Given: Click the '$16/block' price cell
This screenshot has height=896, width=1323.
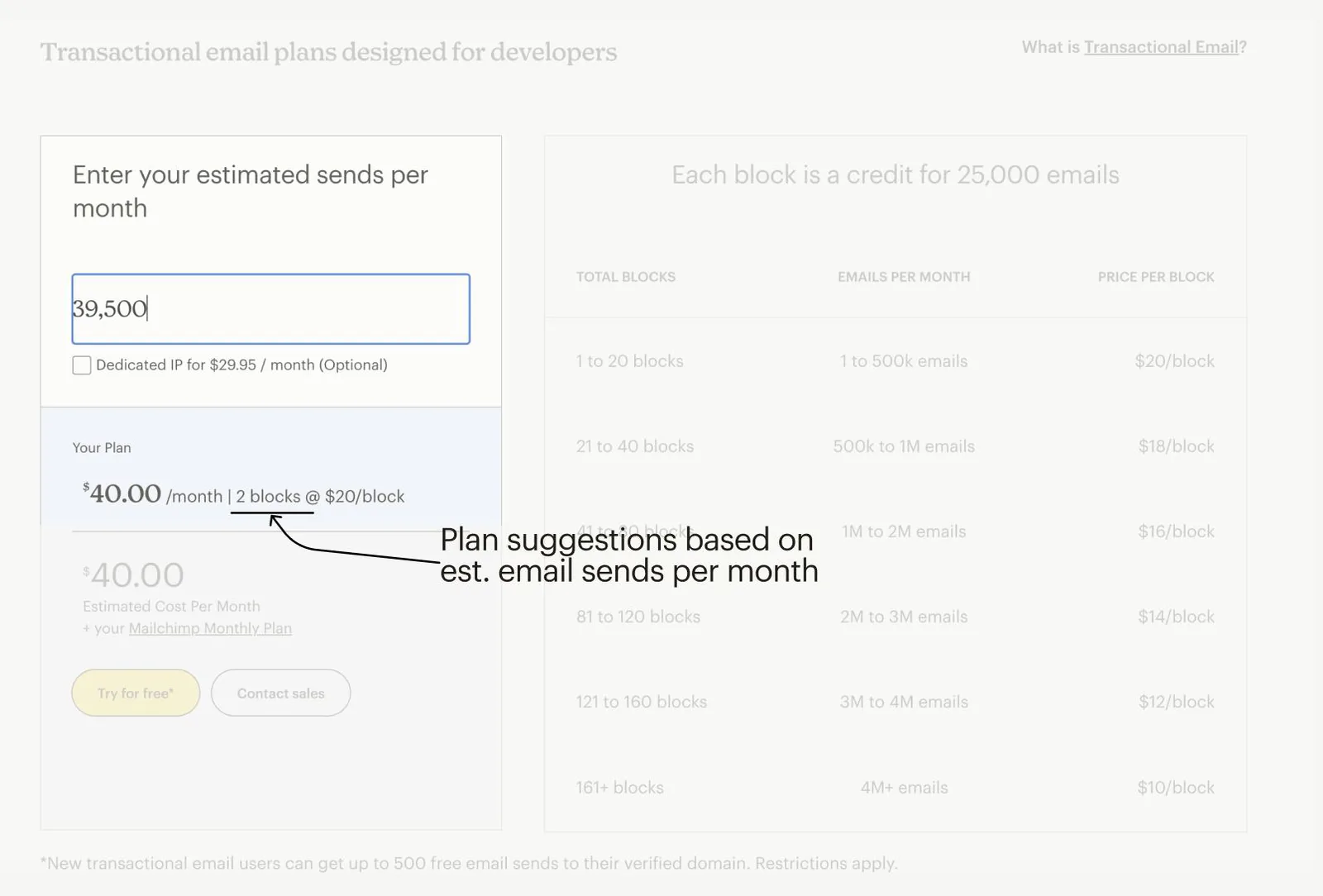Looking at the screenshot, I should tap(1177, 531).
